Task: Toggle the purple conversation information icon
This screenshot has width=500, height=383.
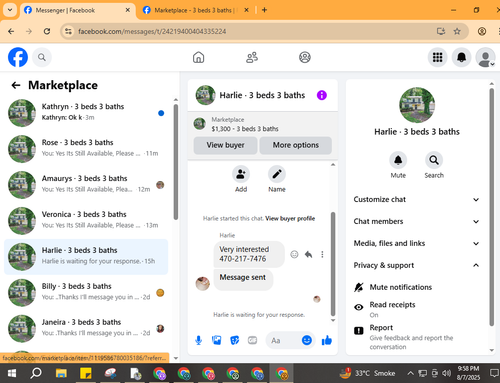Action: (322, 95)
